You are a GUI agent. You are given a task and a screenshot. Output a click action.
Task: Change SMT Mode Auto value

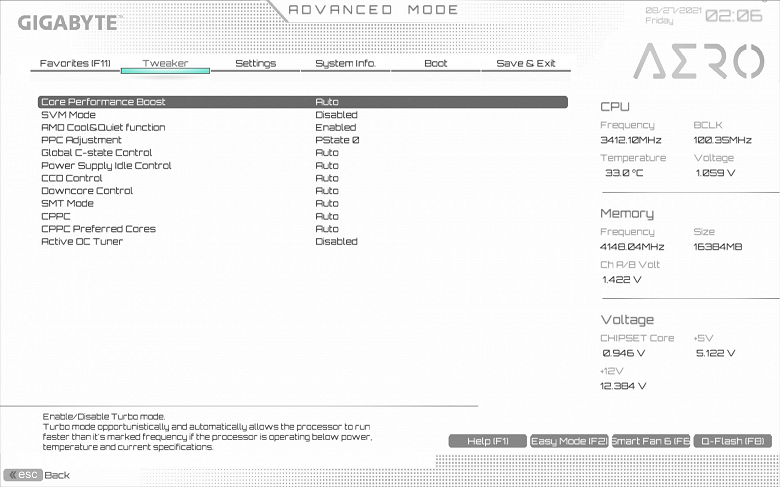327,203
